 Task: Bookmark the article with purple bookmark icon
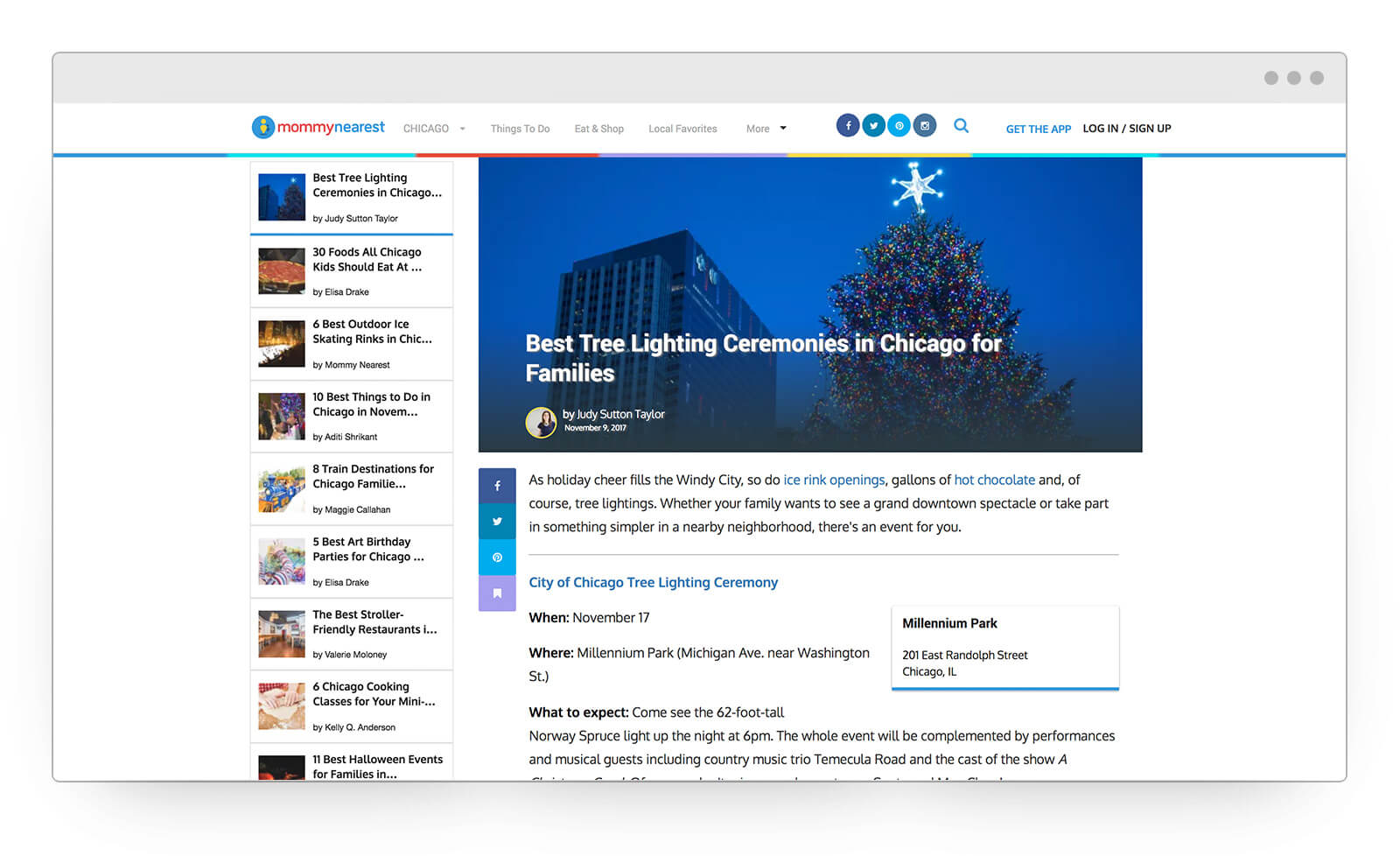coord(497,593)
